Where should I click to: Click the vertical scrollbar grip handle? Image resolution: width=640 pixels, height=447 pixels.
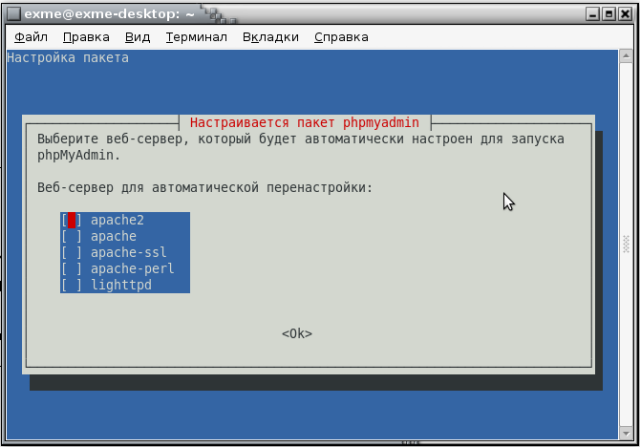(x=626, y=244)
